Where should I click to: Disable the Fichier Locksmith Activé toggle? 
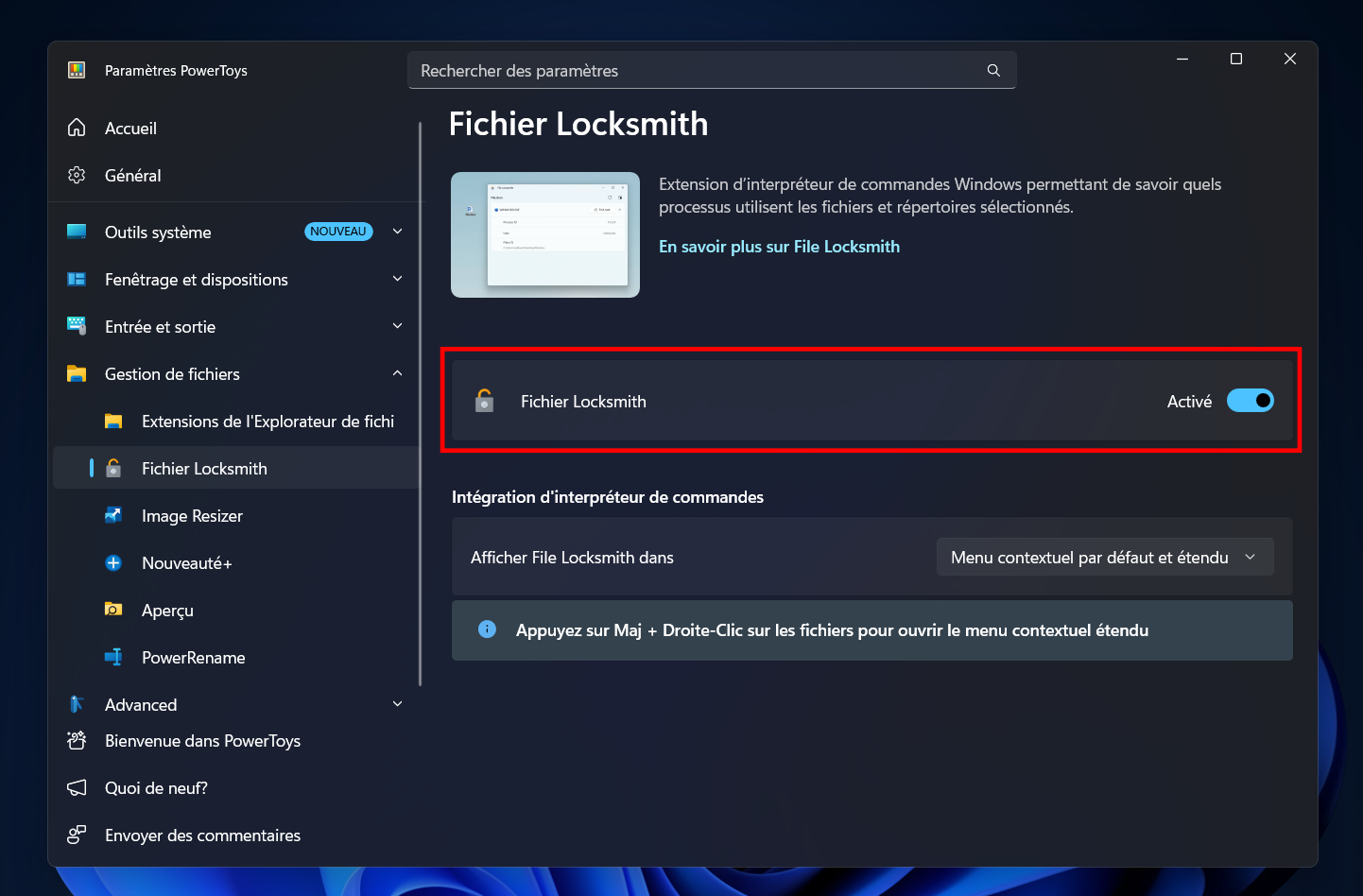coord(1250,401)
